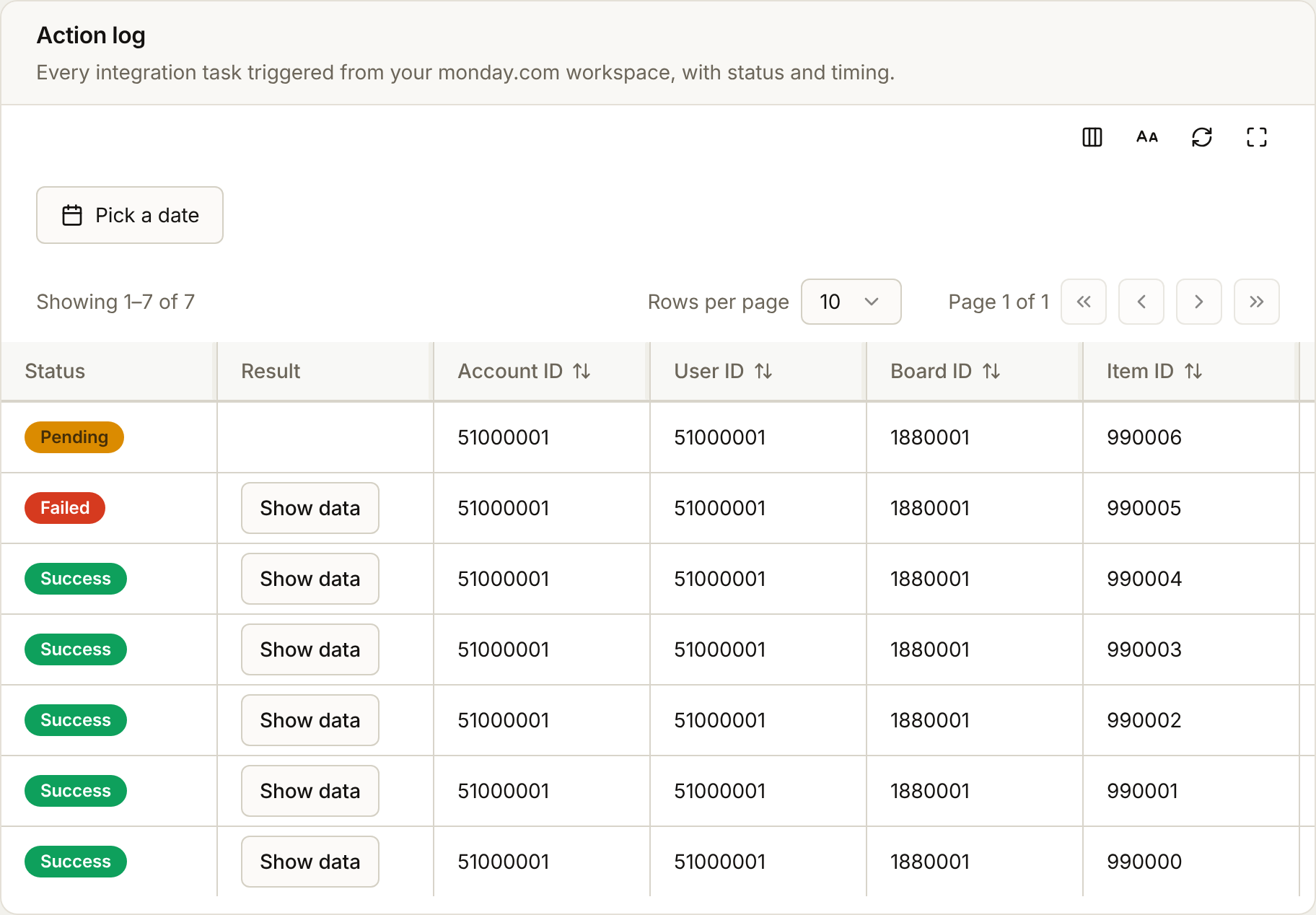Click the Action log heading
Viewport: 1316px width, 915px height.
(x=91, y=35)
